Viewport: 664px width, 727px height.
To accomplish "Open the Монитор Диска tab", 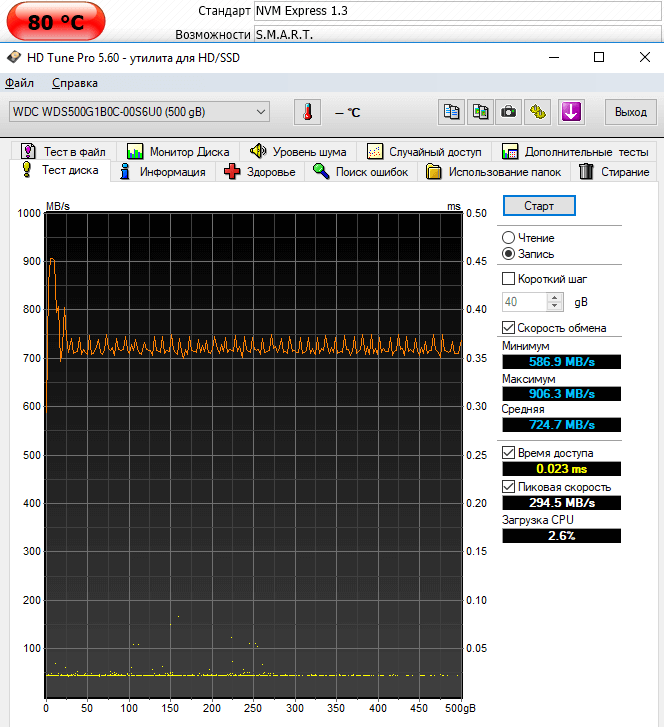I will 179,152.
